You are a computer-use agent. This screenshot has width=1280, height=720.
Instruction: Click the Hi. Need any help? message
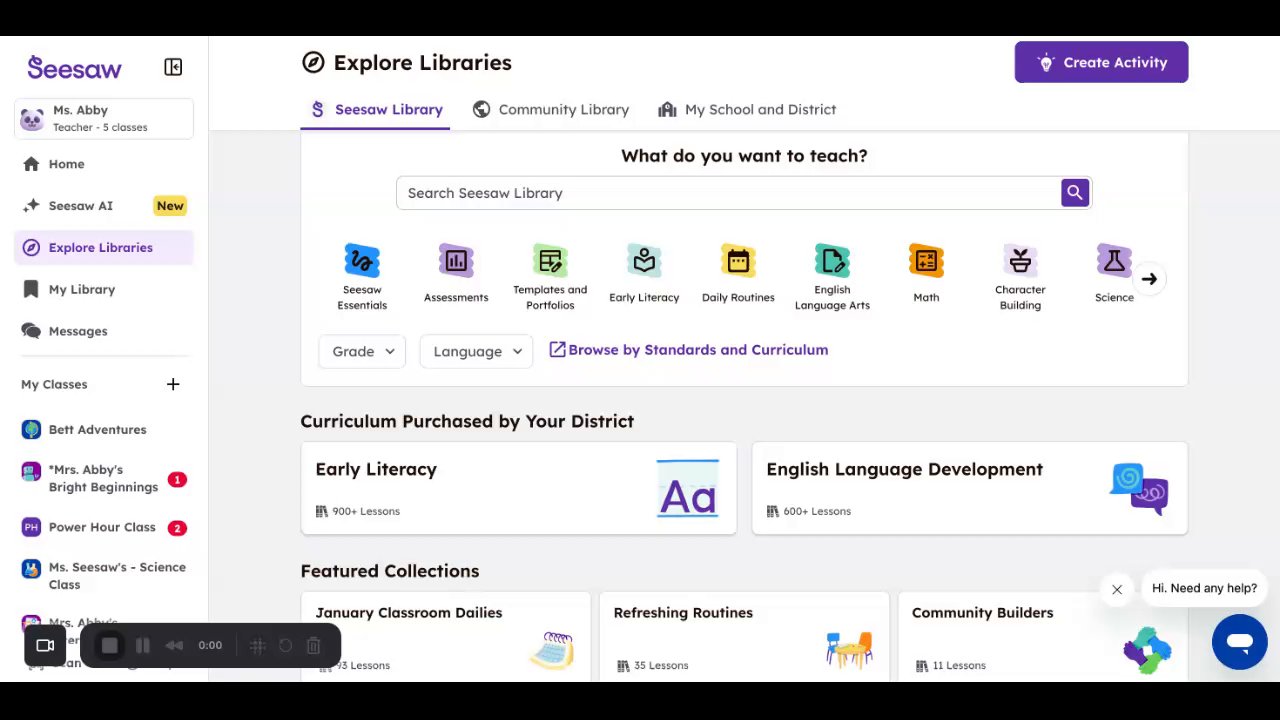(1204, 588)
